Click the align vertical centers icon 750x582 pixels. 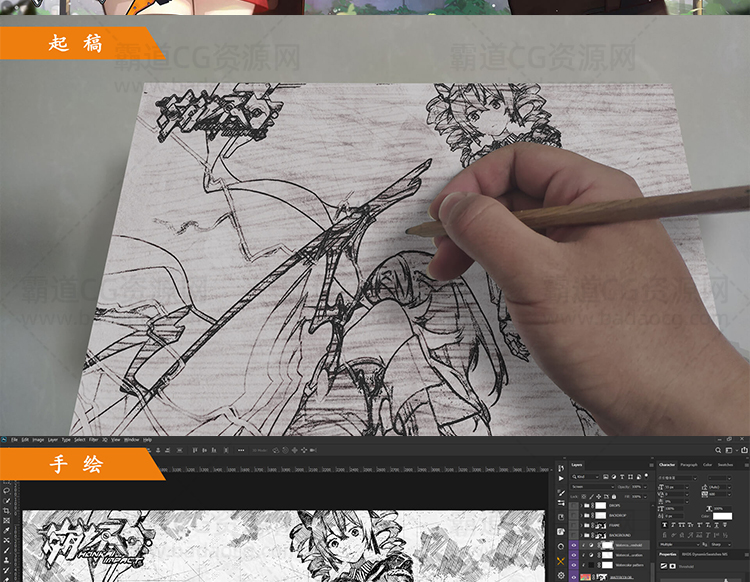click(205, 450)
